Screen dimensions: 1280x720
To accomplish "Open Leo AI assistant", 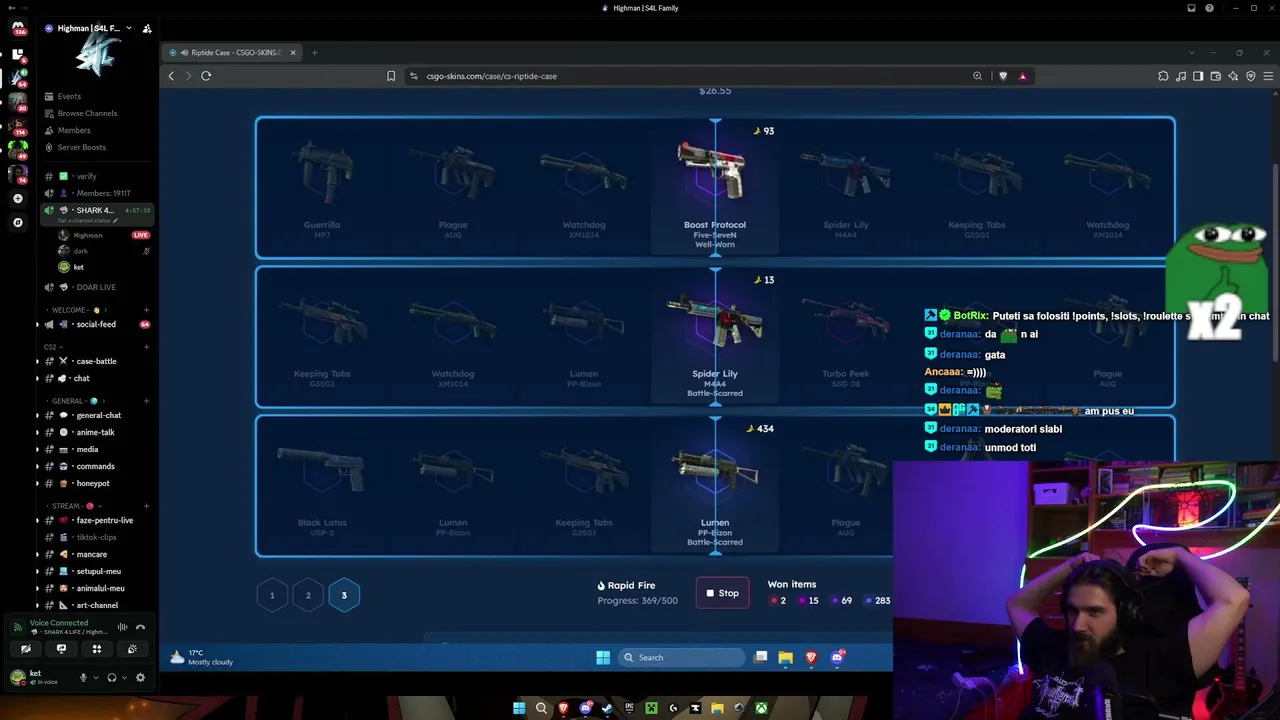I will [1233, 76].
